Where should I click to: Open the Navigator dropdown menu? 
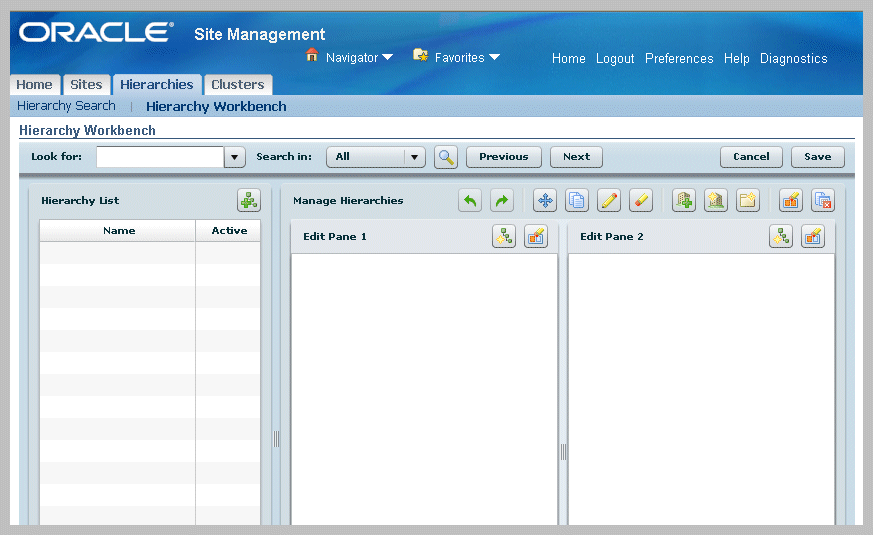360,57
